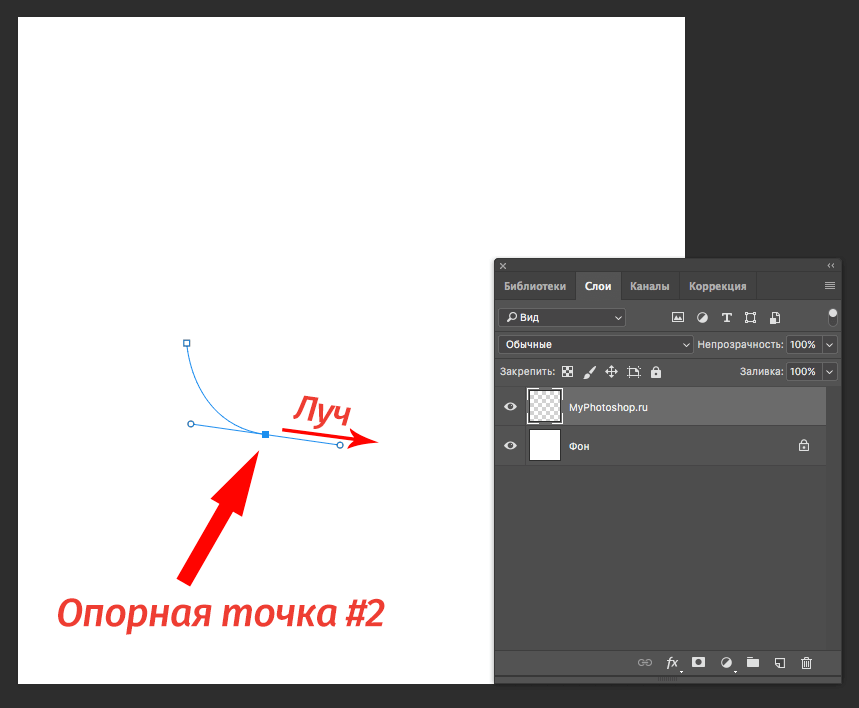Hide the Фон layer

pos(510,445)
